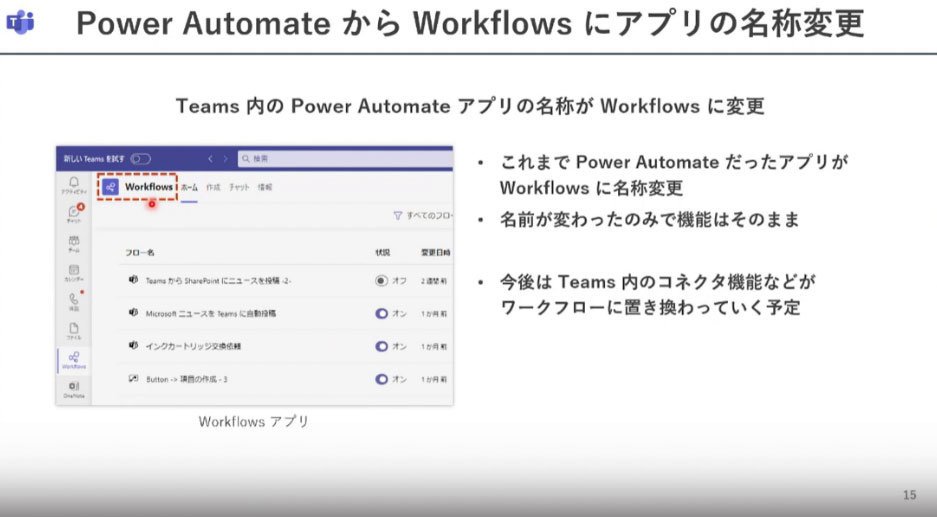
Task: Select the Teams icon in sidebar
Action: (74, 243)
